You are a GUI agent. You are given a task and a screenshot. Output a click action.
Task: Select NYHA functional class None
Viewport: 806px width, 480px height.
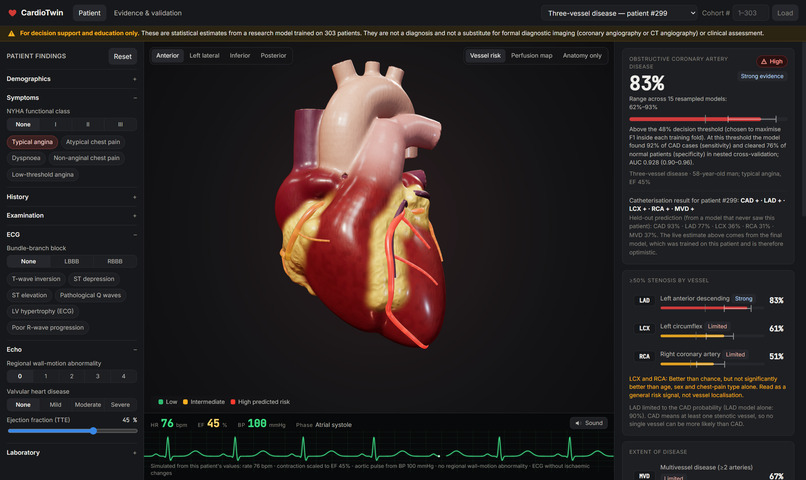(x=23, y=124)
